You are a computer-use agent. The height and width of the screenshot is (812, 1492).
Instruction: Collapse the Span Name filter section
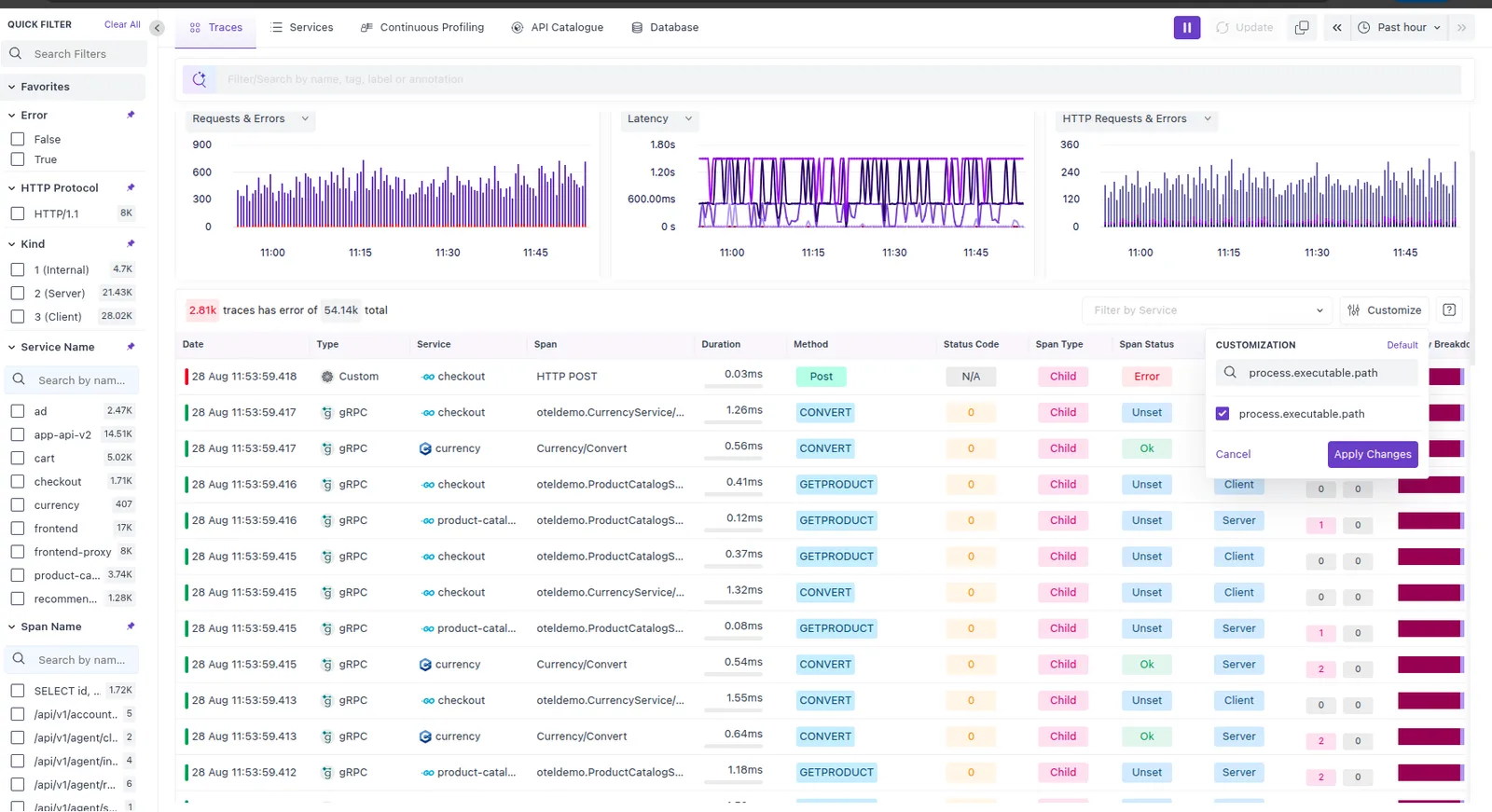pyautogui.click(x=12, y=626)
